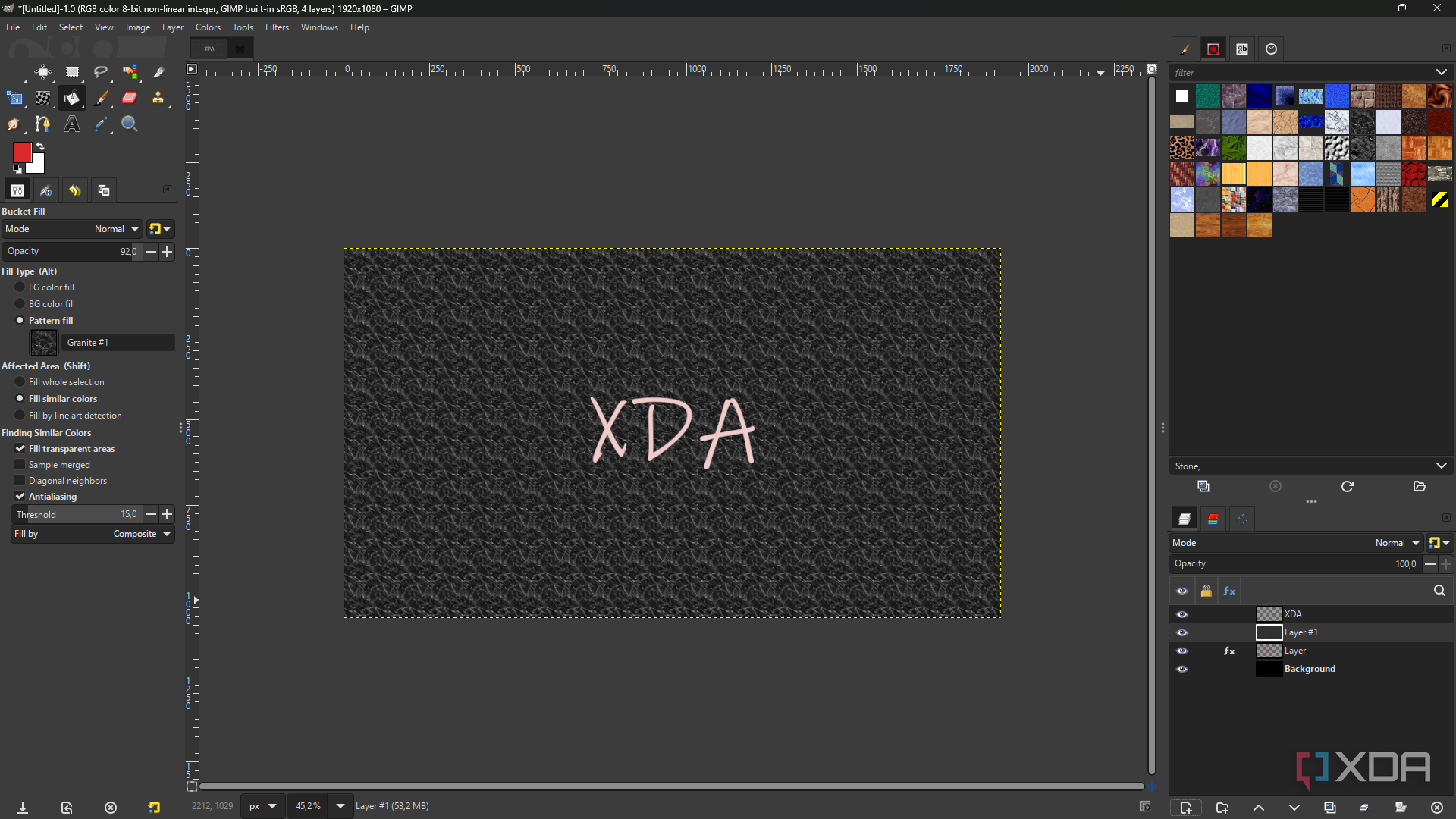The height and width of the screenshot is (819, 1456).
Task: Select the Bucket Fill tool
Action: click(72, 98)
